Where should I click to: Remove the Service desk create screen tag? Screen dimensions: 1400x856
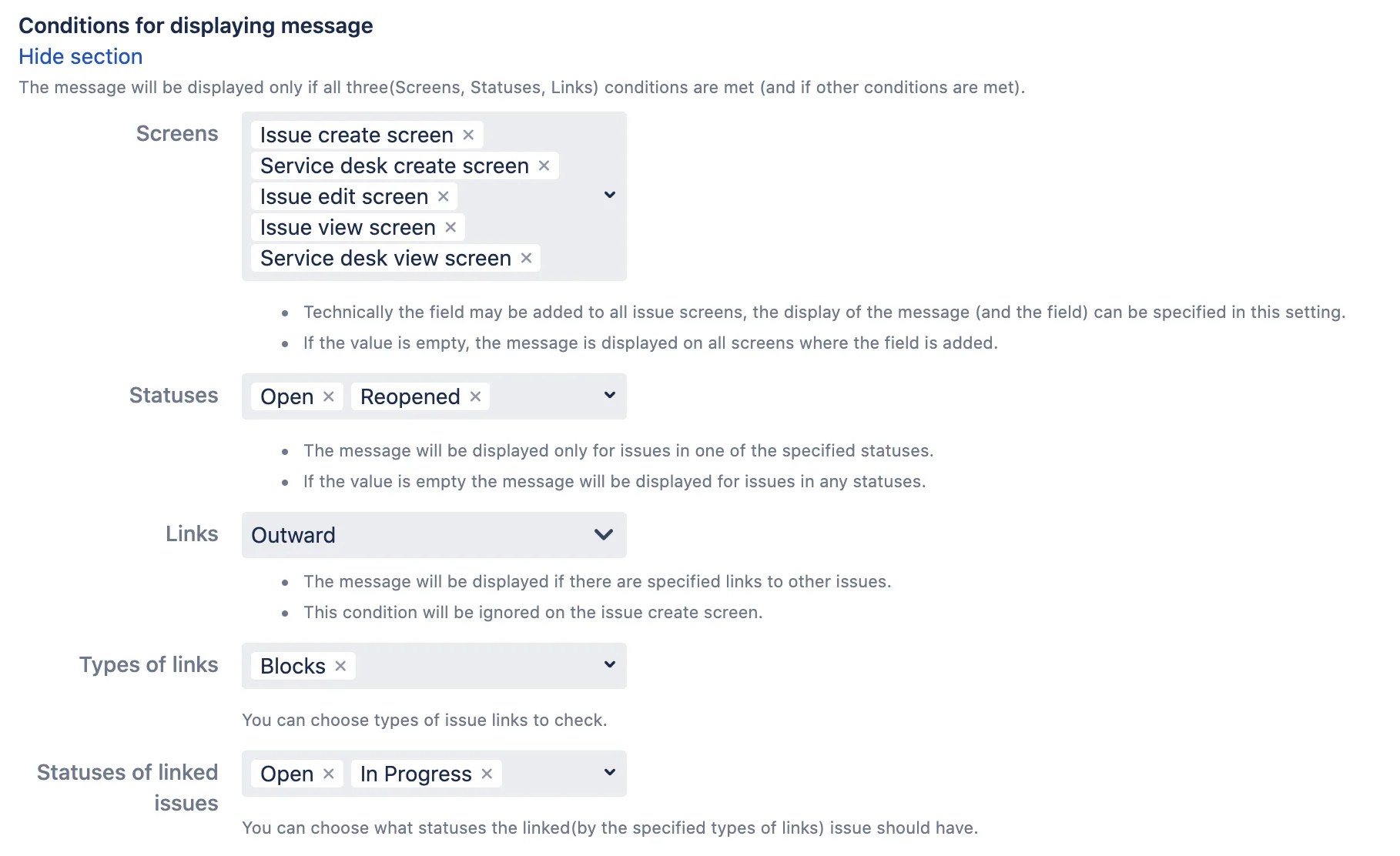(x=544, y=166)
